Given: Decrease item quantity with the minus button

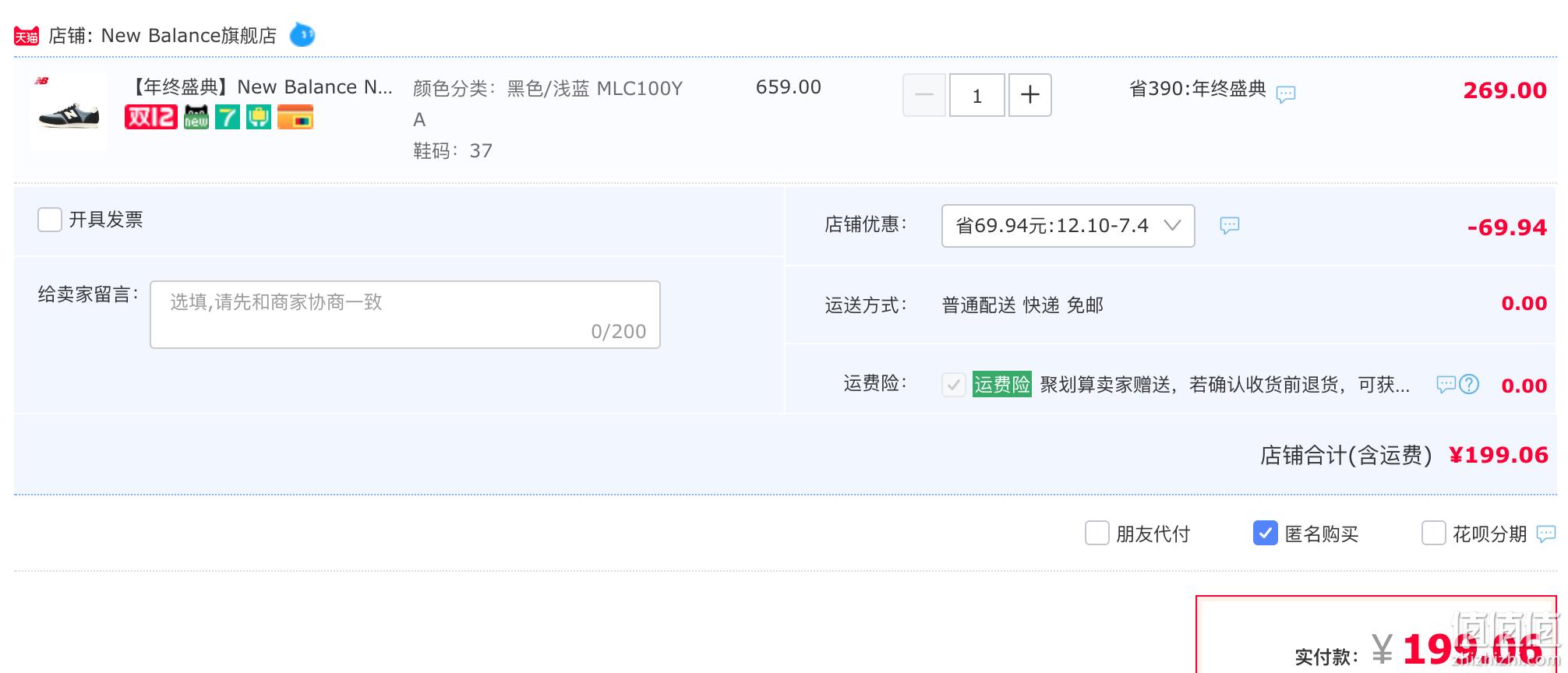Looking at the screenshot, I should [924, 95].
